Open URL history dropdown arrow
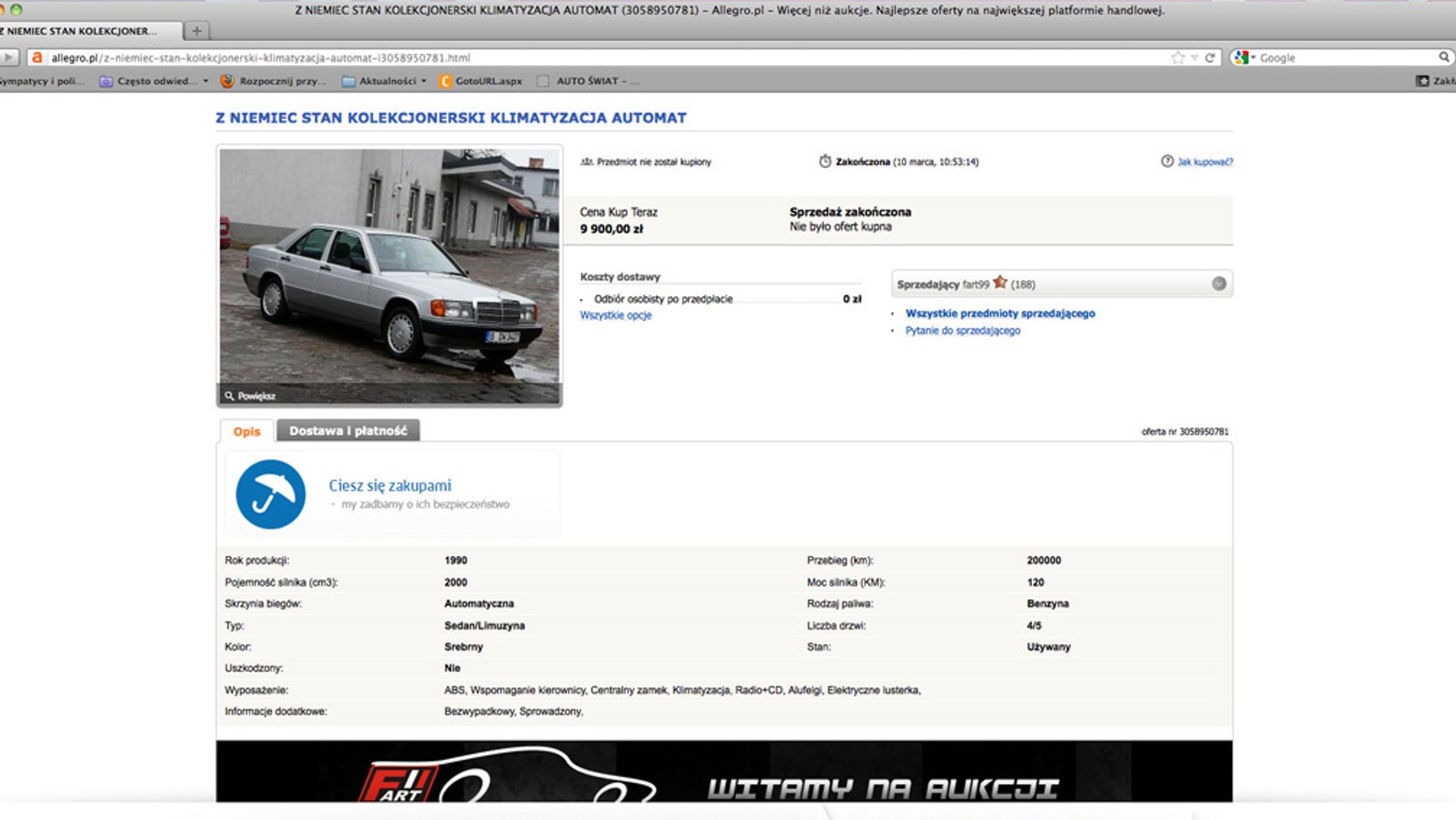The width and height of the screenshot is (1456, 820). tap(1194, 58)
